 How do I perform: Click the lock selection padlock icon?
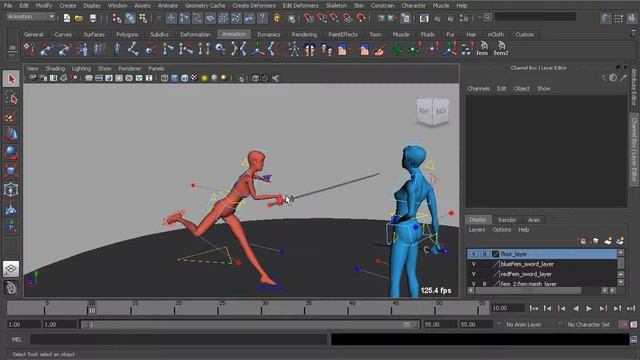click(277, 18)
